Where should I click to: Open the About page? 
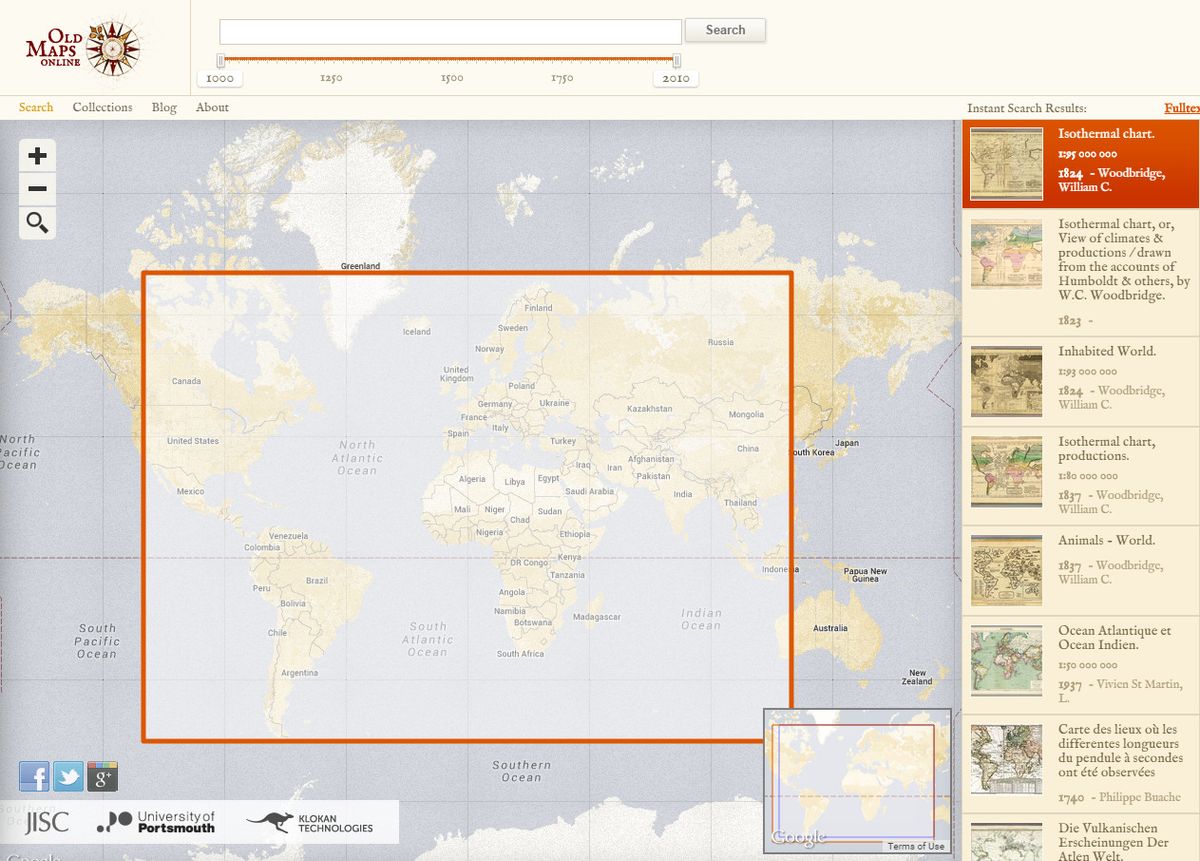(x=211, y=107)
